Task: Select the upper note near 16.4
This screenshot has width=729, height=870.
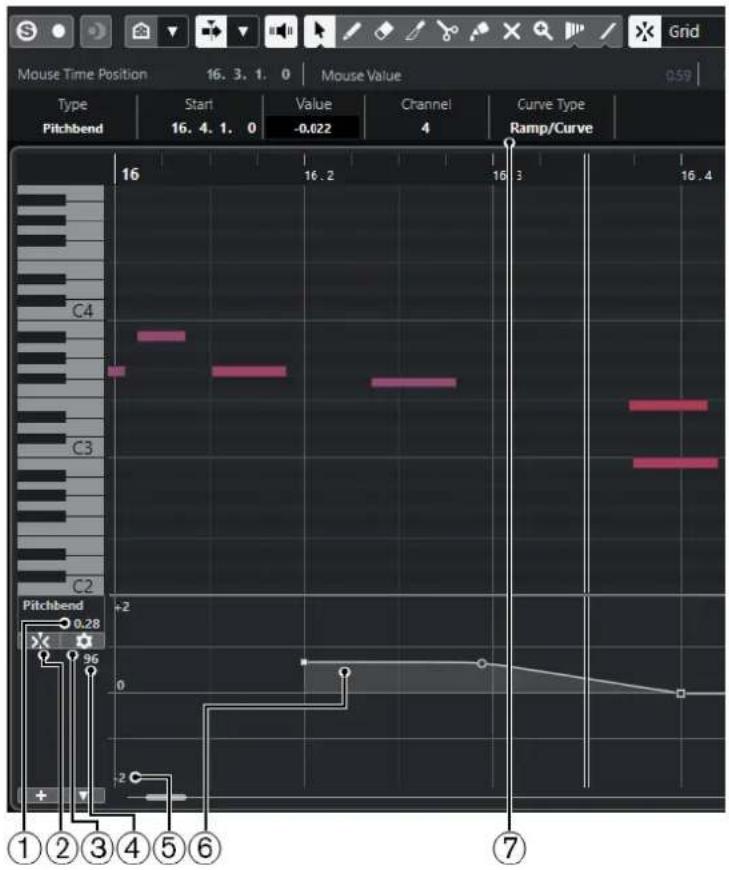Action: [668, 406]
